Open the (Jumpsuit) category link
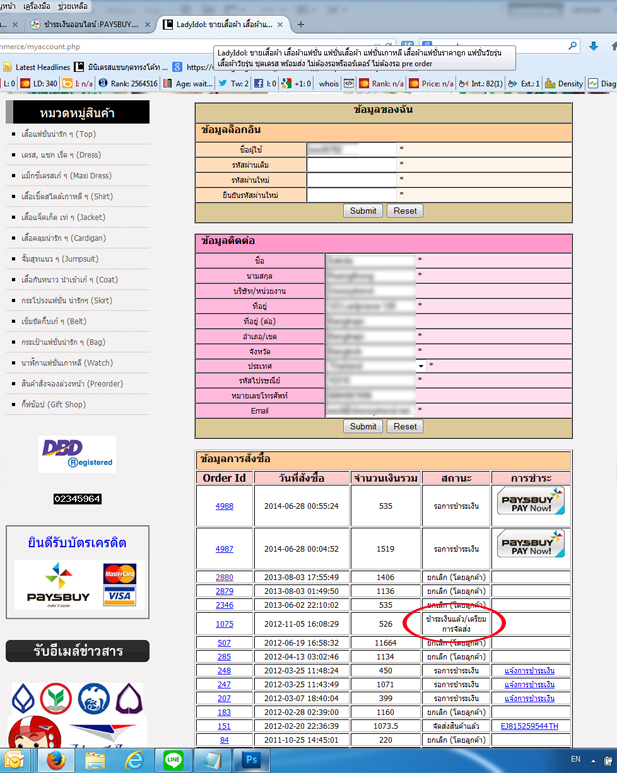Screen dimensions: 617x773 point(60,259)
